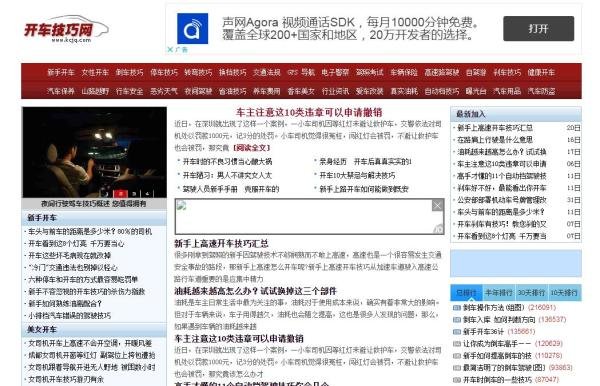
Task: Open article 新手上路开车如何能做到既安
Action: (x=364, y=189)
